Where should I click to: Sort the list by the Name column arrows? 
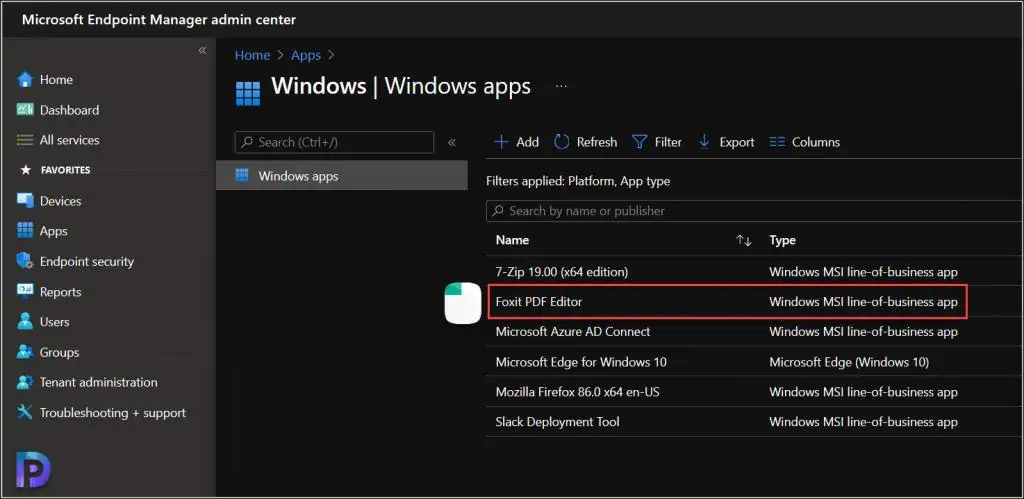coord(744,240)
